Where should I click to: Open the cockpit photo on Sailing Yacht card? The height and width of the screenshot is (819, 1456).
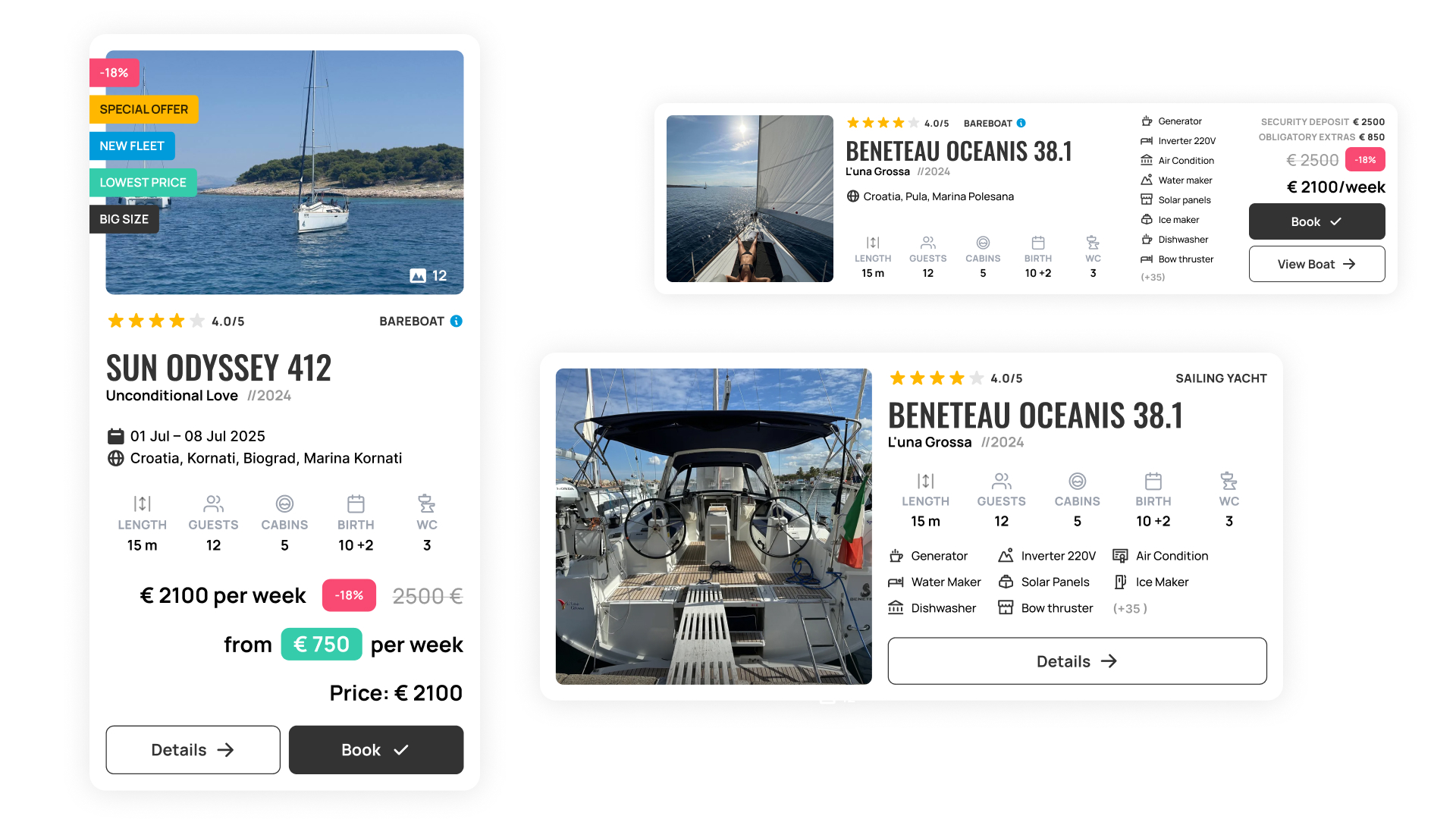pyautogui.click(x=714, y=526)
